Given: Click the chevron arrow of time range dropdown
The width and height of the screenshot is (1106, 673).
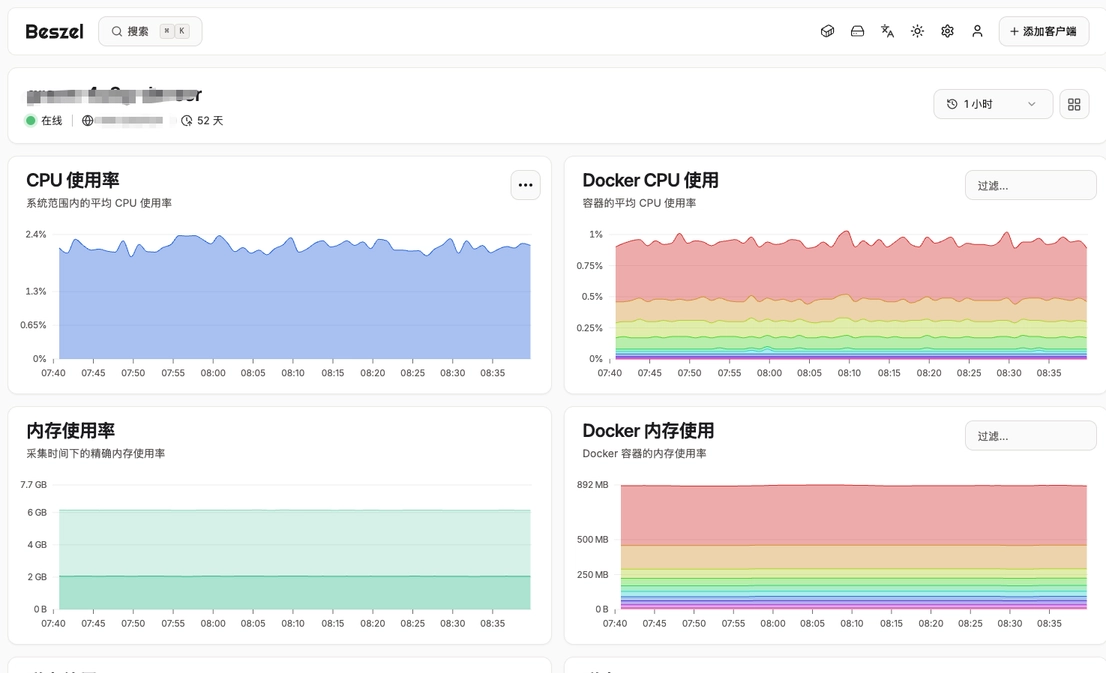Looking at the screenshot, I should (x=1032, y=104).
